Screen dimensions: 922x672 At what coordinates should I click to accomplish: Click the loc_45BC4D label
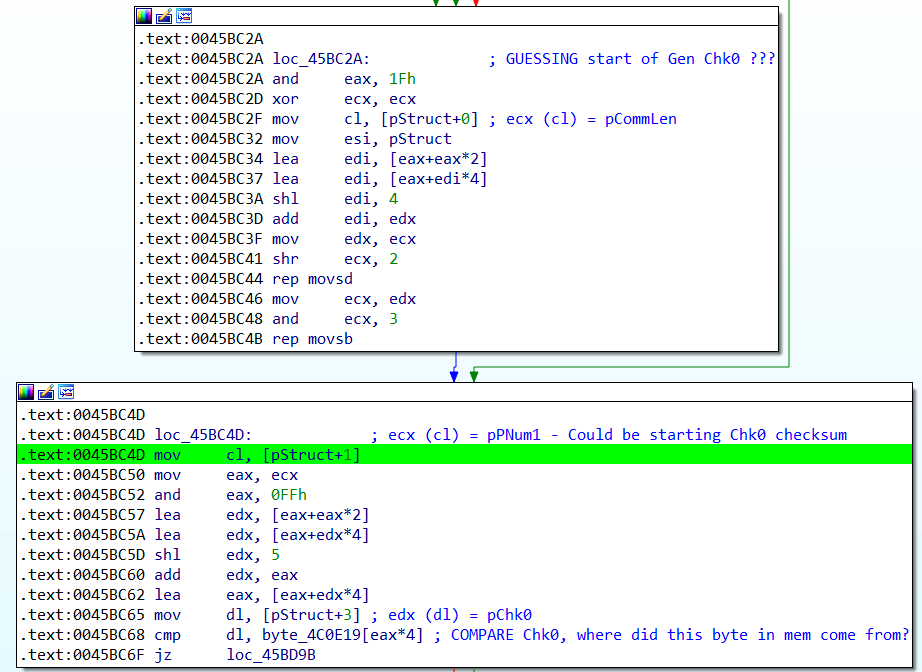(203, 435)
